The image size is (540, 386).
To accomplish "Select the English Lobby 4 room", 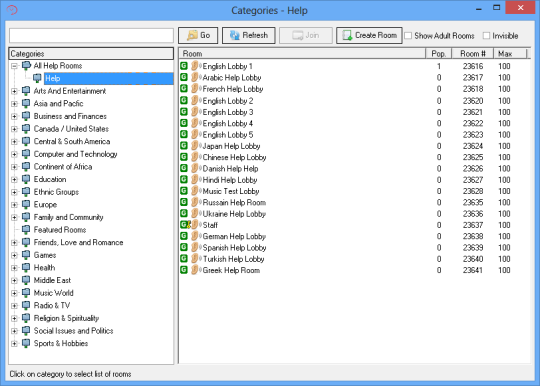I will pos(228,123).
